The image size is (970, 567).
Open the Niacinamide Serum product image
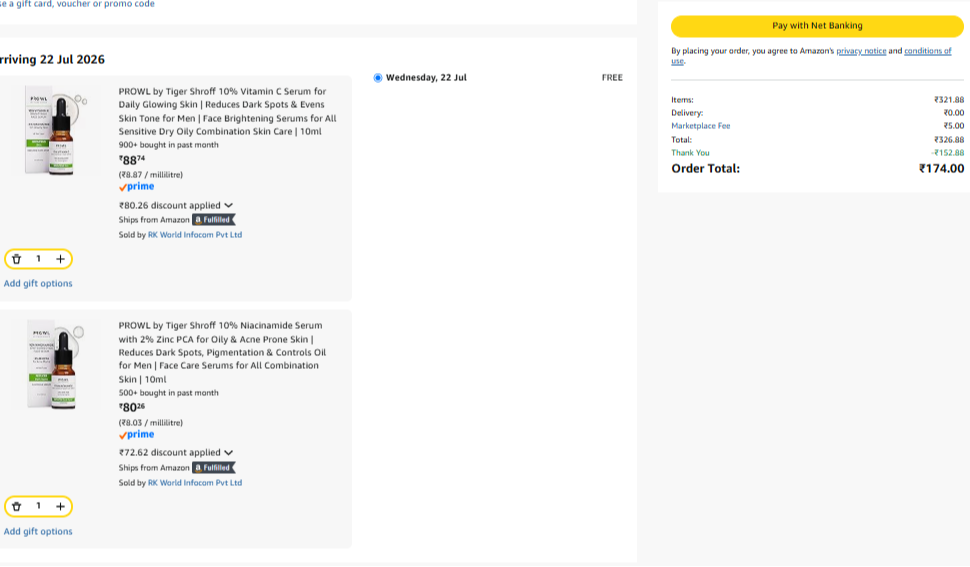tap(56, 365)
